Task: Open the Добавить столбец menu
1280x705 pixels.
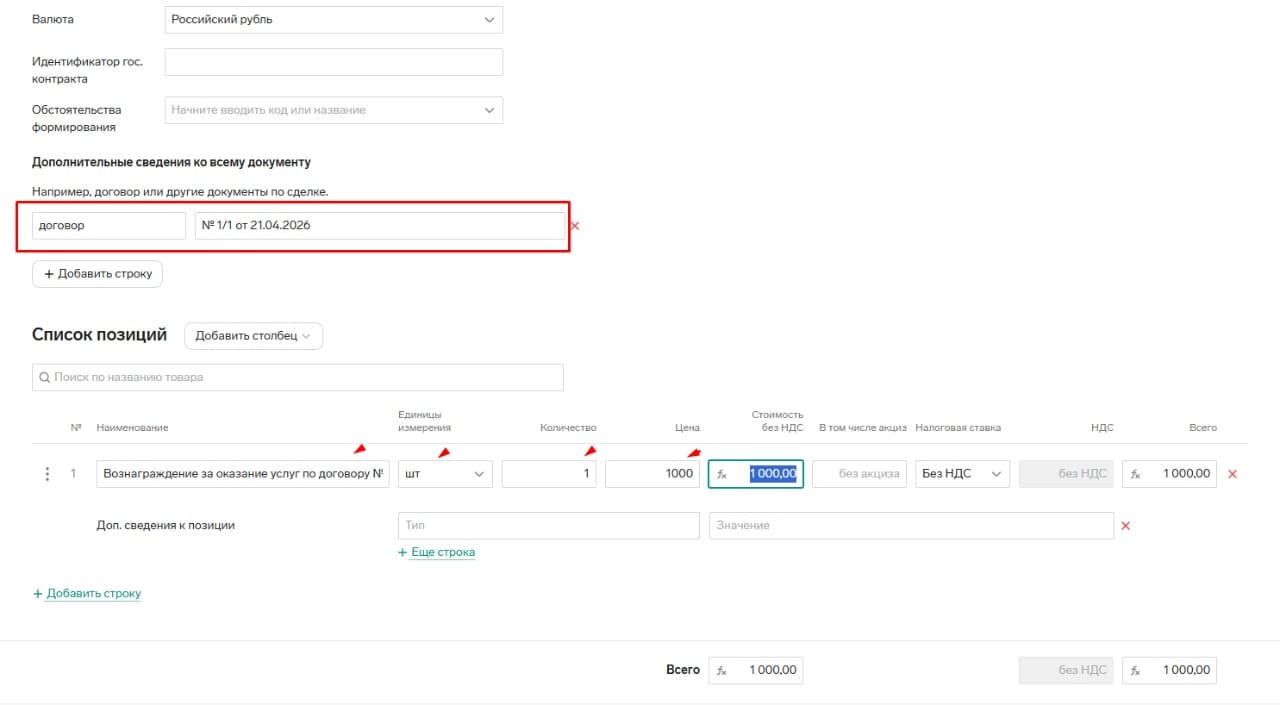Action: (253, 336)
